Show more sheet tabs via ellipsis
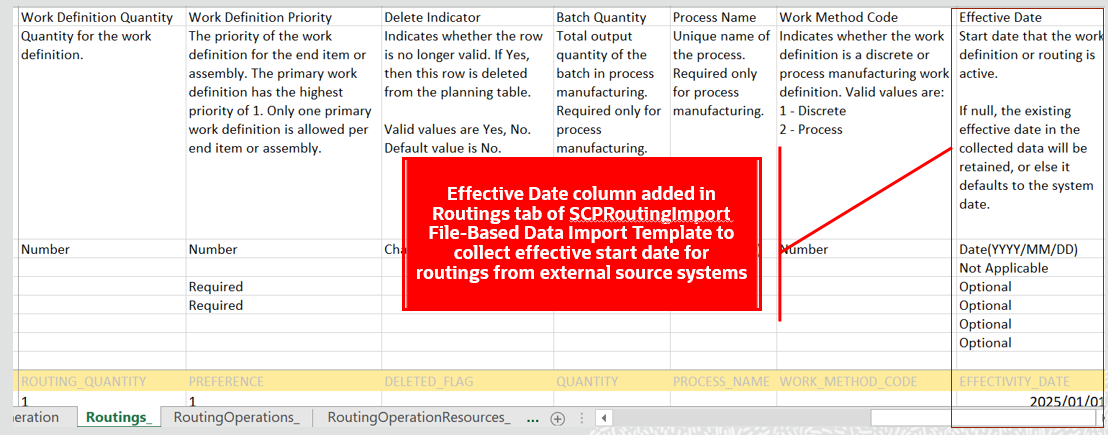This screenshot has width=1108, height=435. coord(534,418)
